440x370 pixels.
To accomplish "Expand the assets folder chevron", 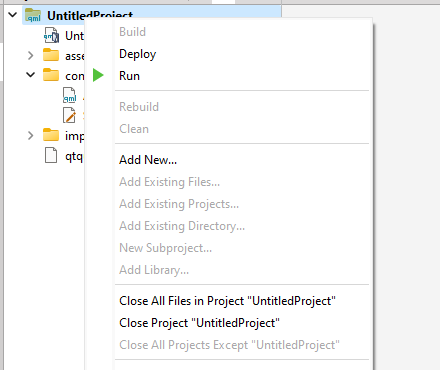I will pos(31,55).
